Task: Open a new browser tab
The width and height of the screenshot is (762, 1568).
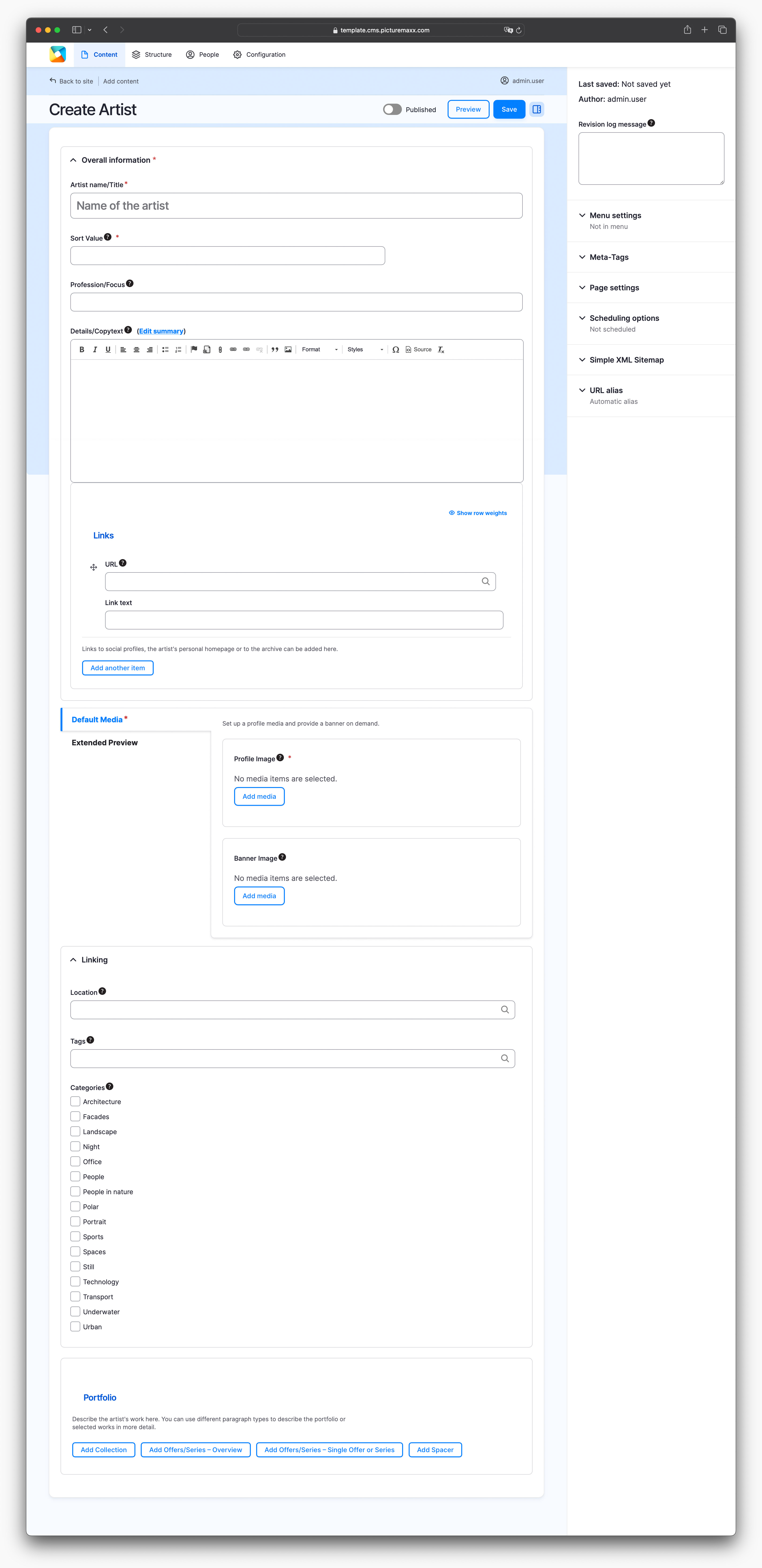Action: point(705,30)
